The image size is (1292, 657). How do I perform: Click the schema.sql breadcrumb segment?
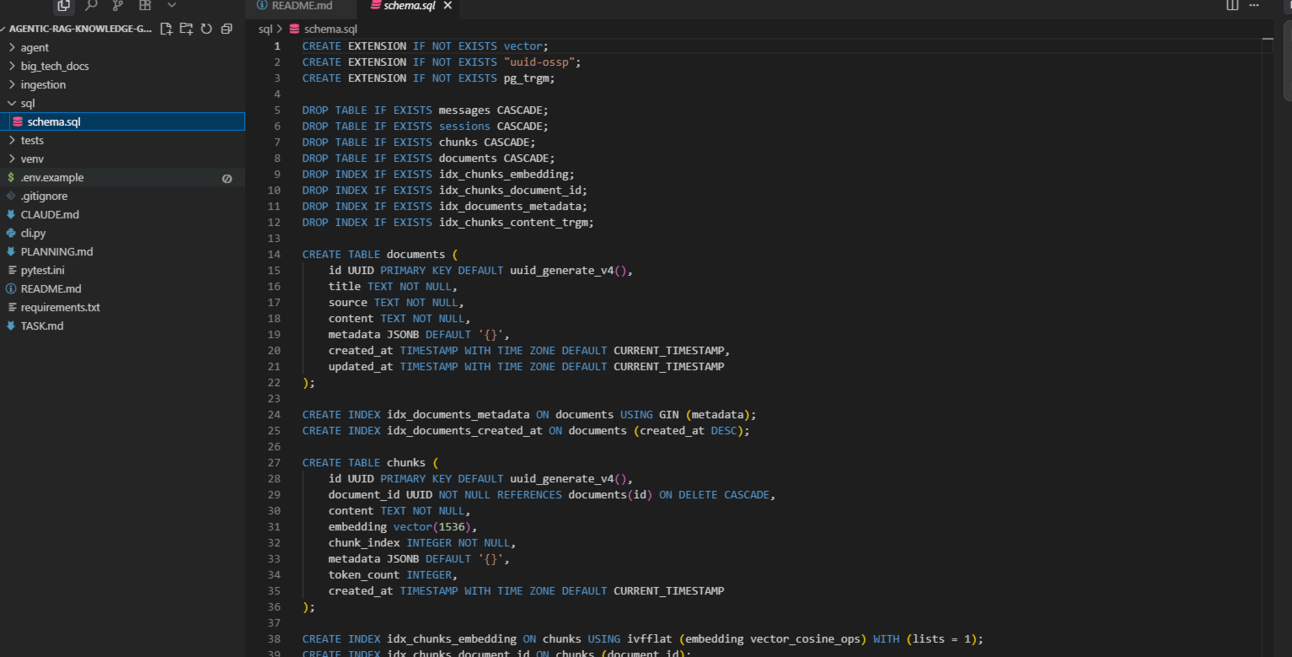point(330,29)
